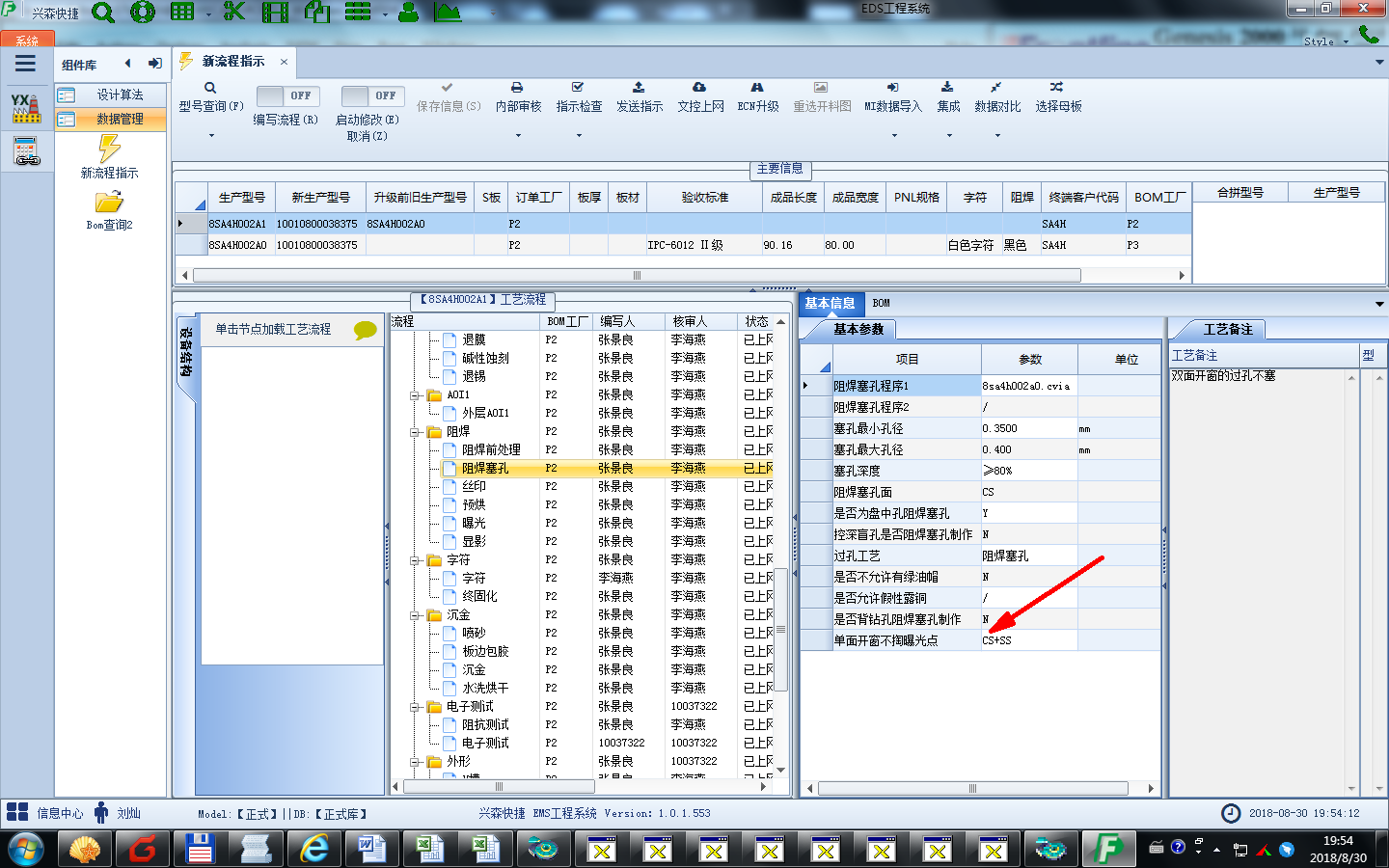Click the green copy documents icon

317,13
